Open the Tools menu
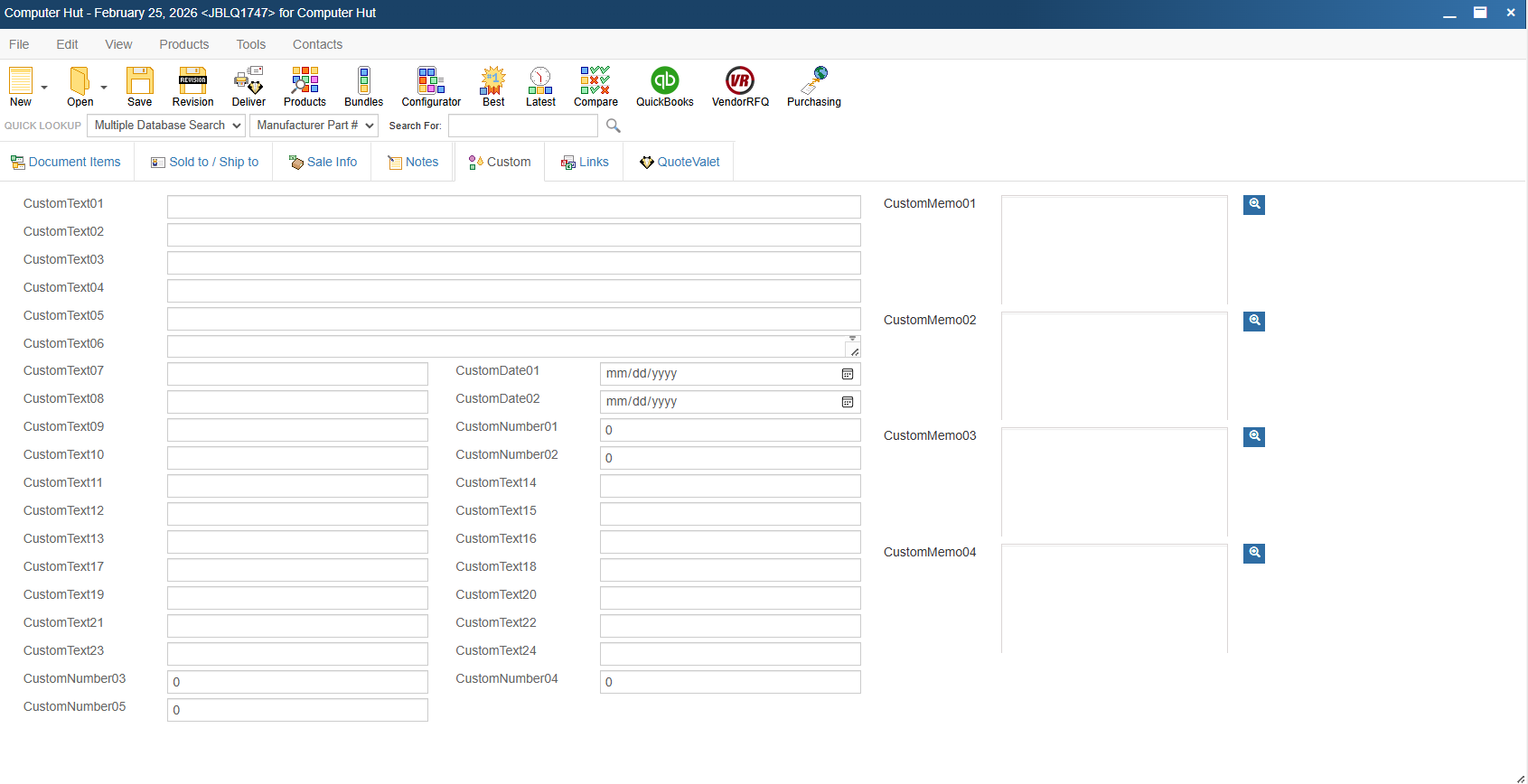 [x=250, y=44]
